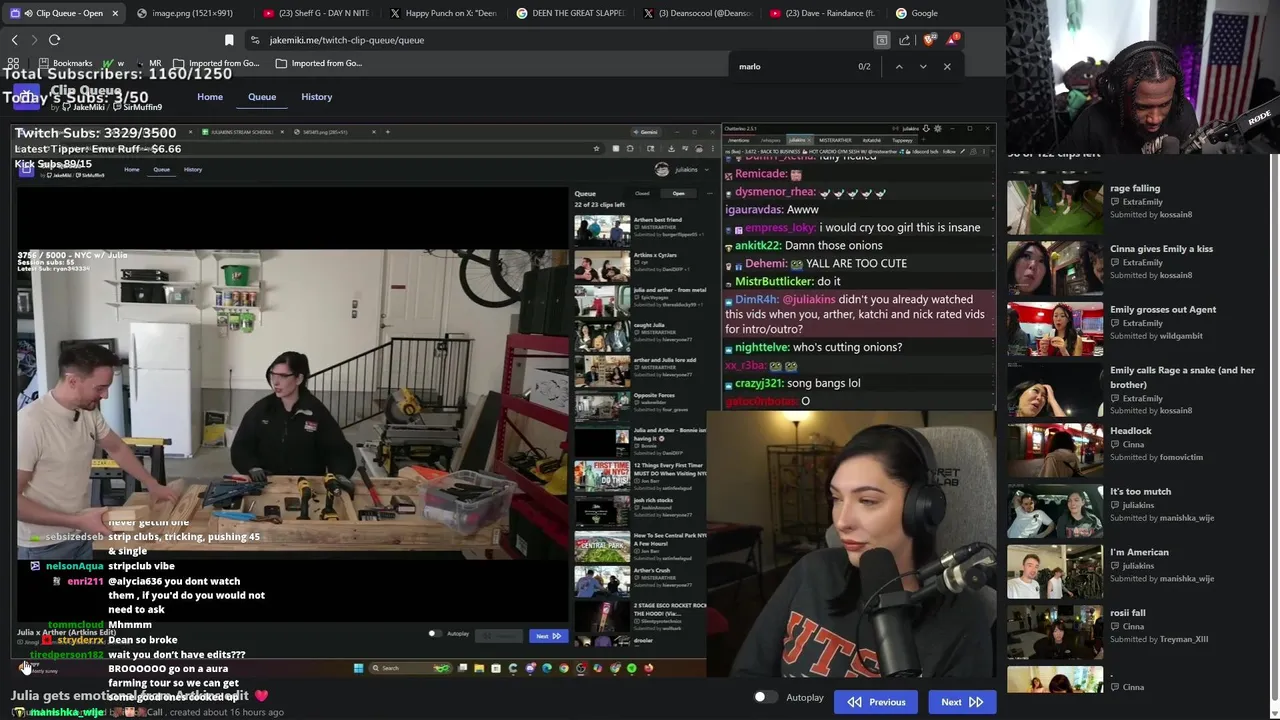Click the Brave rewards triangle icon

[952, 40]
